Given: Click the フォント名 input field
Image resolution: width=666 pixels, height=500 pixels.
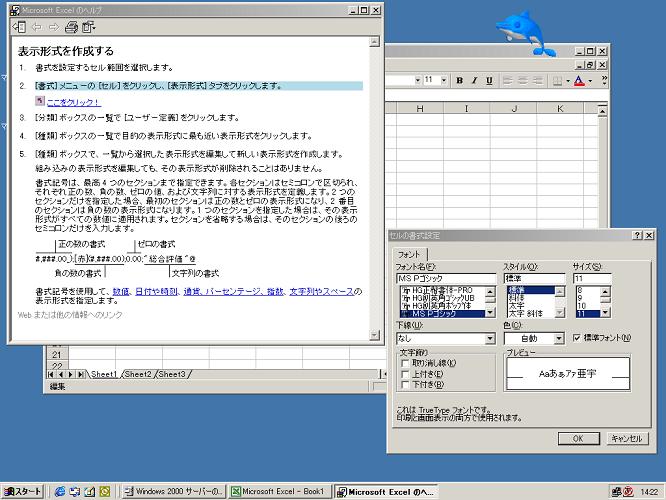Looking at the screenshot, I should coord(446,279).
